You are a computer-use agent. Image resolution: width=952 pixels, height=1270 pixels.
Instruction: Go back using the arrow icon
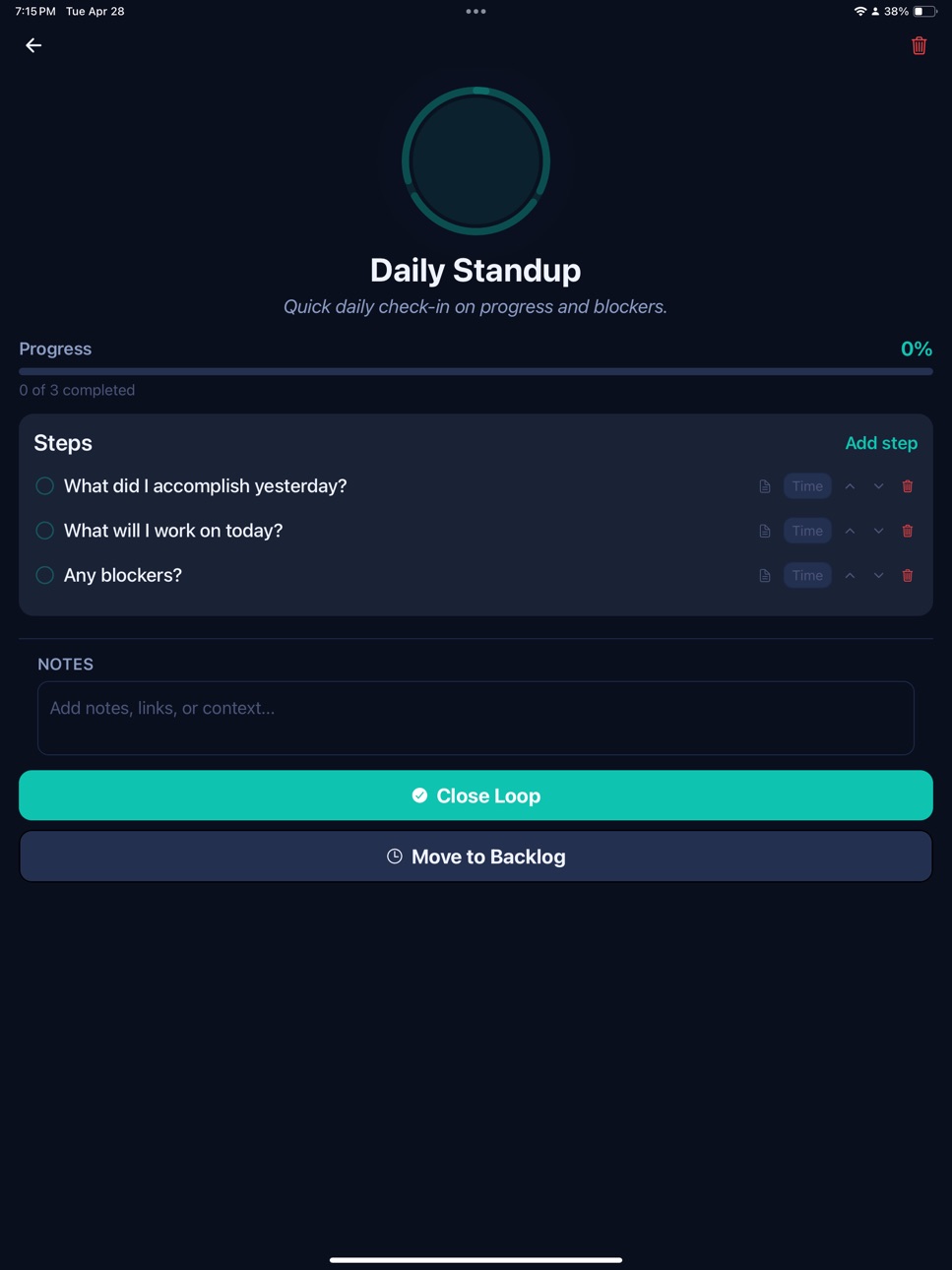click(x=33, y=45)
